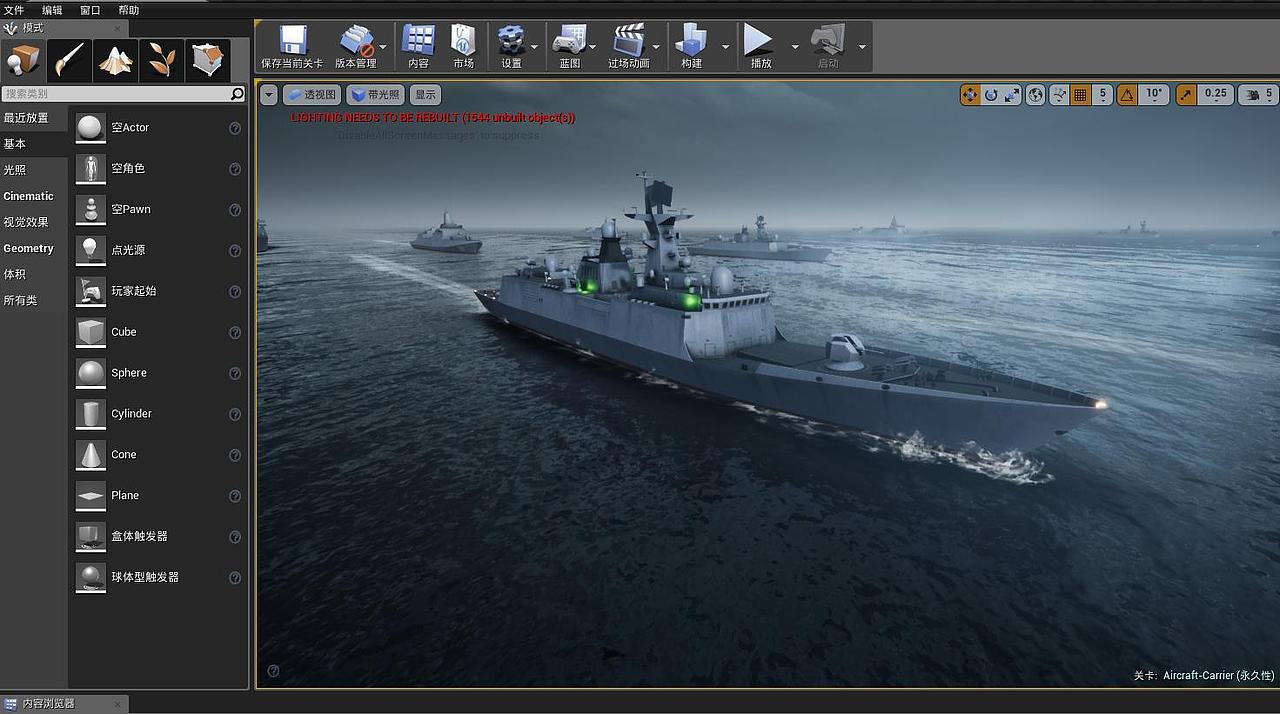The image size is (1280, 714).
Task: Select the Rotate gizmo tool in viewport
Action: [x=991, y=95]
